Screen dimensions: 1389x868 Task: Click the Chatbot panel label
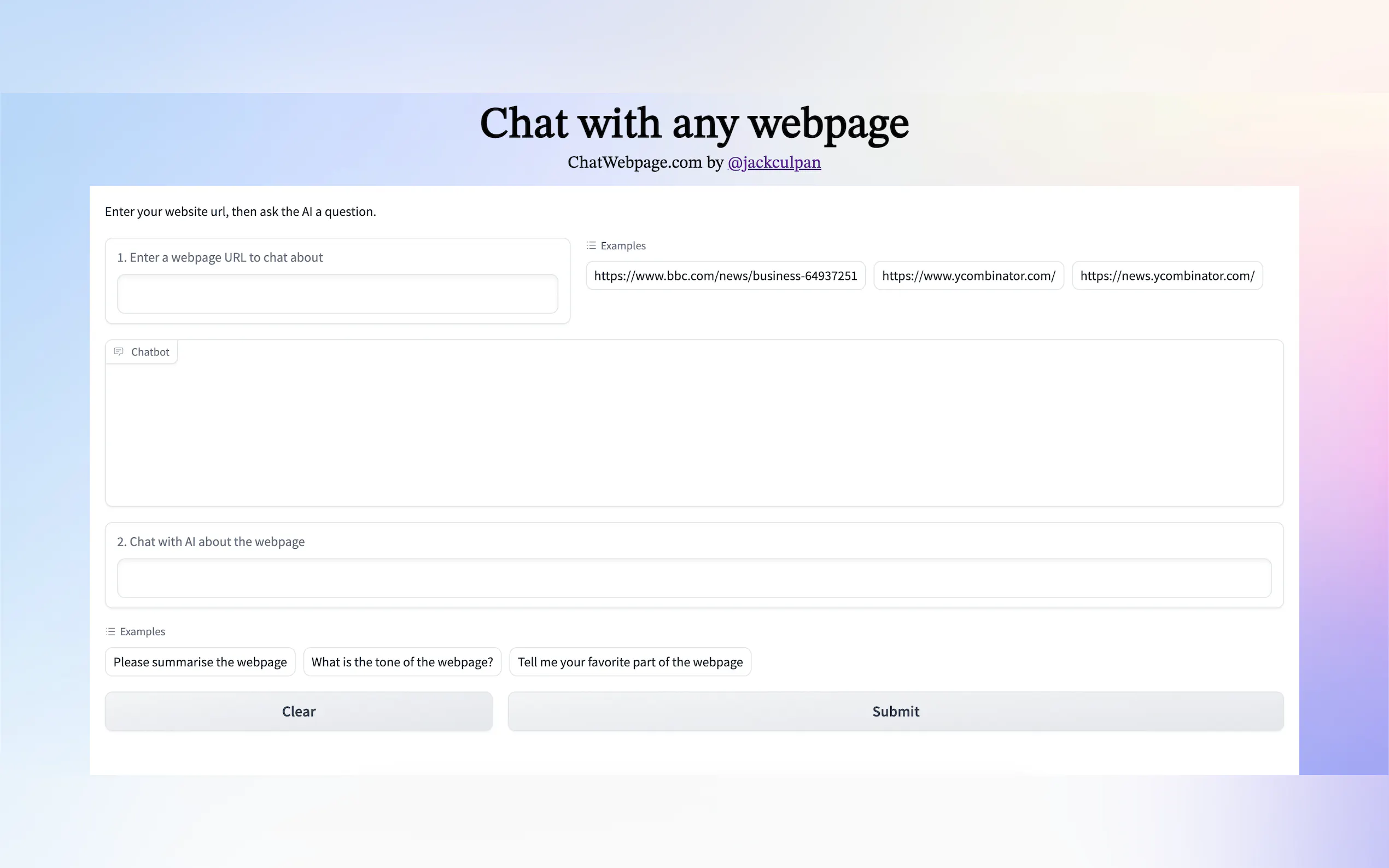pos(150,351)
